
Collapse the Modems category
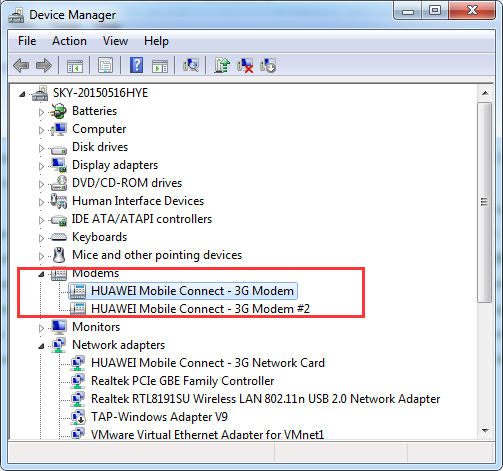41,274
